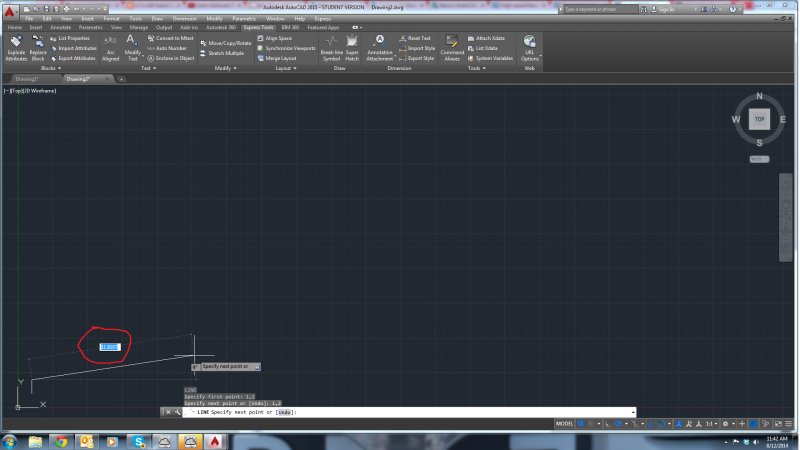Toggle the grid display in status bar

[x=580, y=424]
